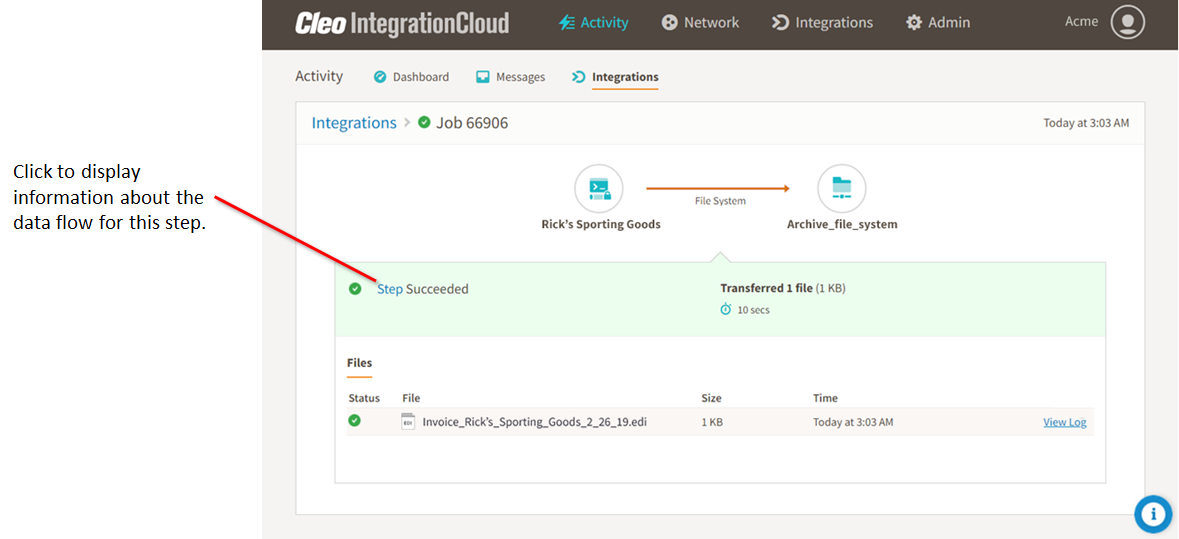This screenshot has width=1179, height=539.
Task: Click the blue info help icon
Action: tap(1153, 514)
